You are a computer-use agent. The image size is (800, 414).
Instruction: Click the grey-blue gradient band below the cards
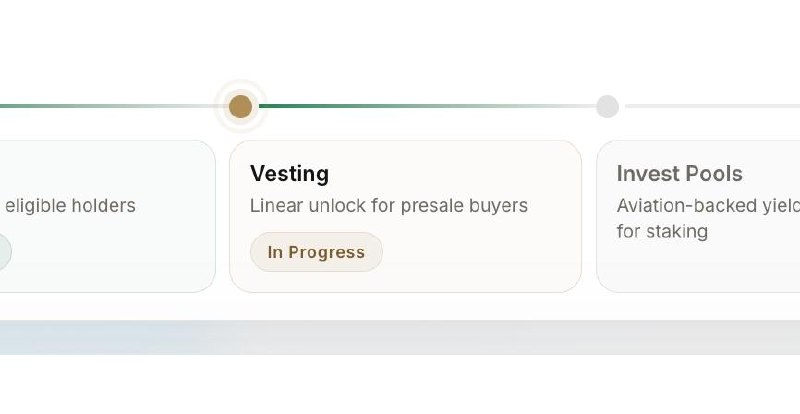[400, 337]
